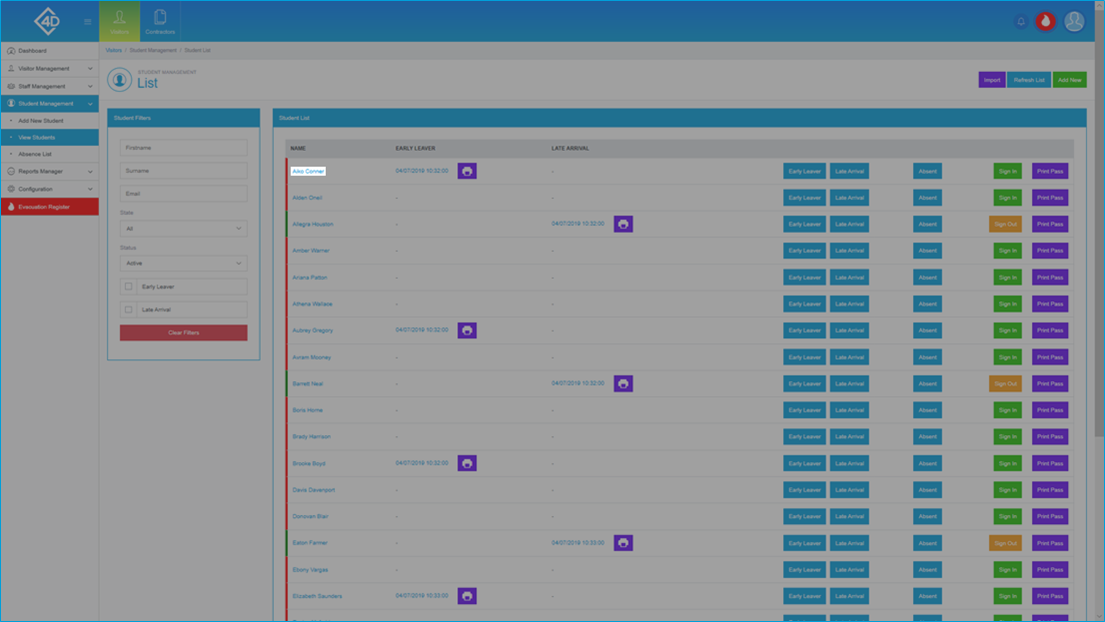The width and height of the screenshot is (1105, 622).
Task: Click Late Arrival button for Alden Oneil
Action: 849,198
